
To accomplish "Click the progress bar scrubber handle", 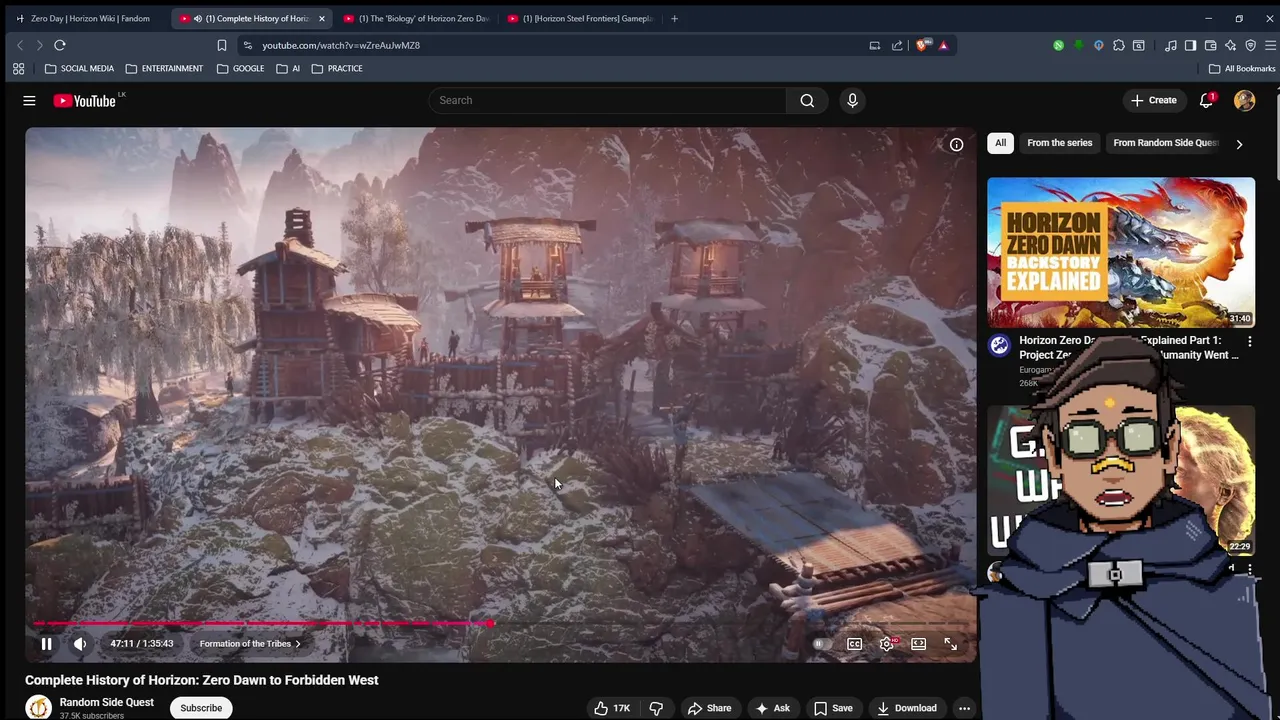I will (490, 623).
